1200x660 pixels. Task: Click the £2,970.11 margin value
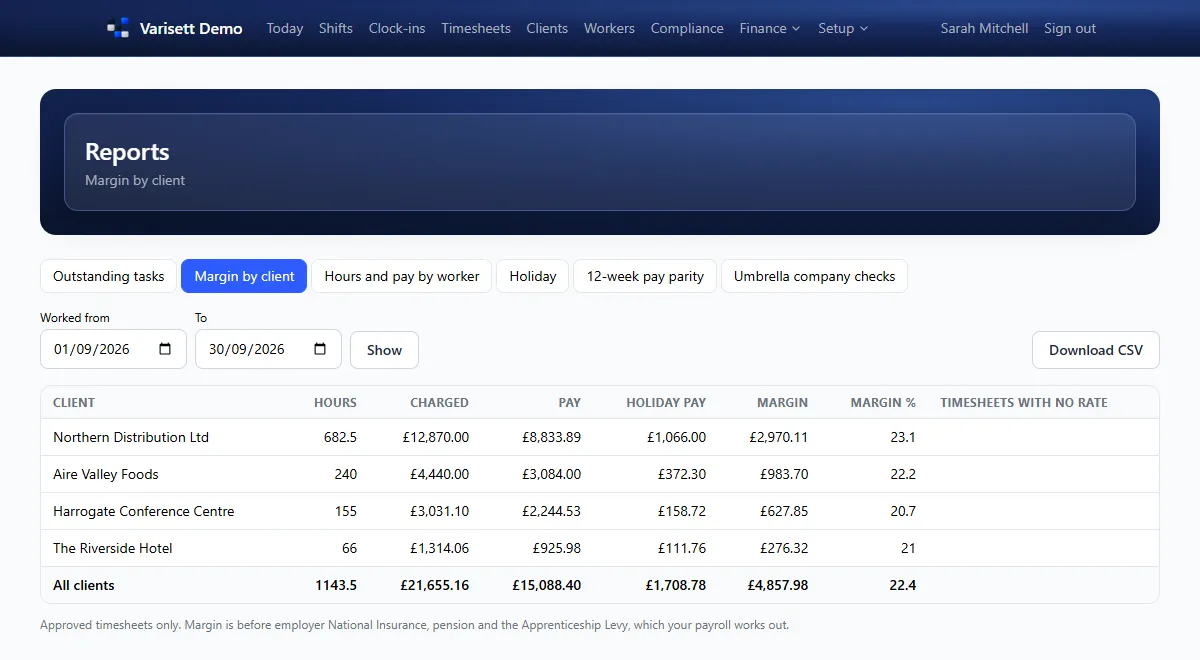click(778, 437)
